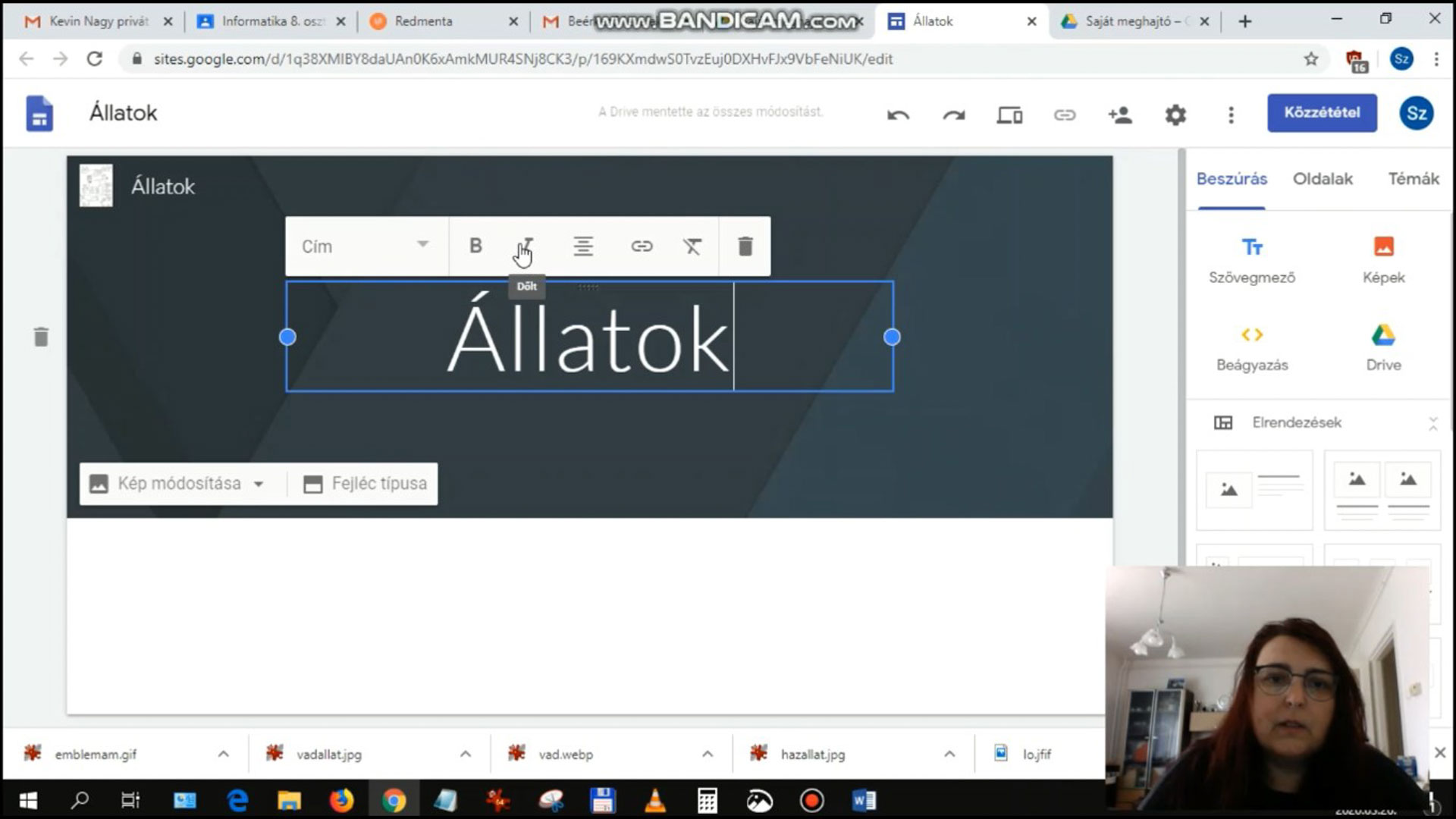Click Fejléc típusa button
This screenshot has width=1456, height=819.
point(365,484)
